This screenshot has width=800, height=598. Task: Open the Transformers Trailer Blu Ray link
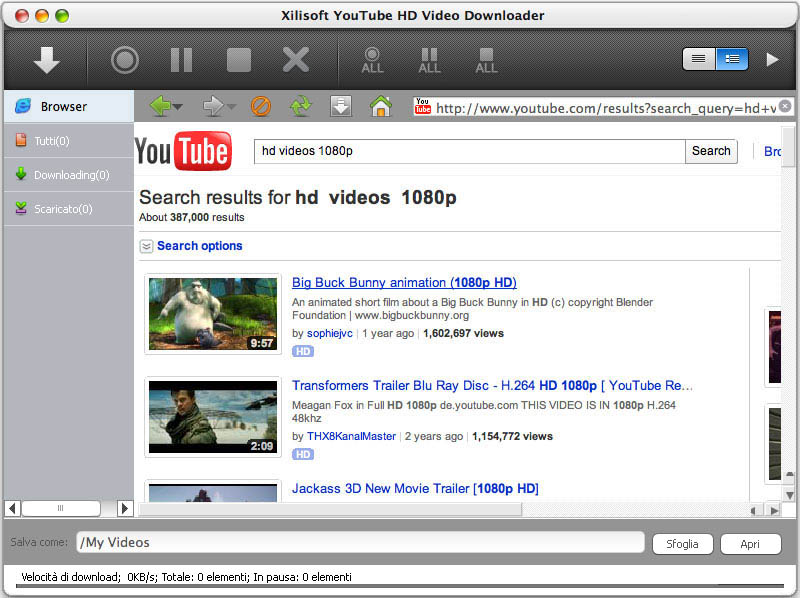(x=492, y=385)
